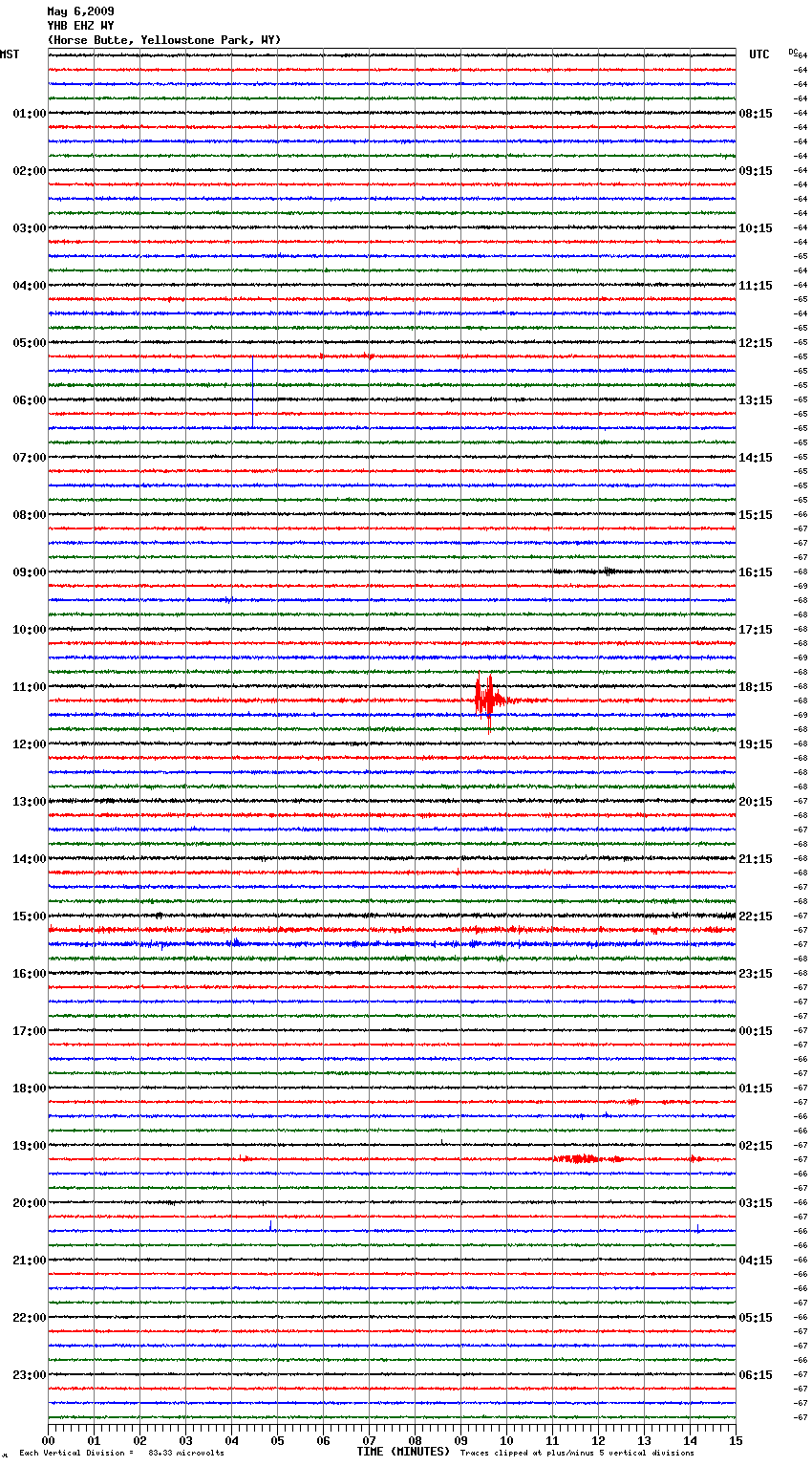Click the "23:00" MST time label

(30, 1375)
